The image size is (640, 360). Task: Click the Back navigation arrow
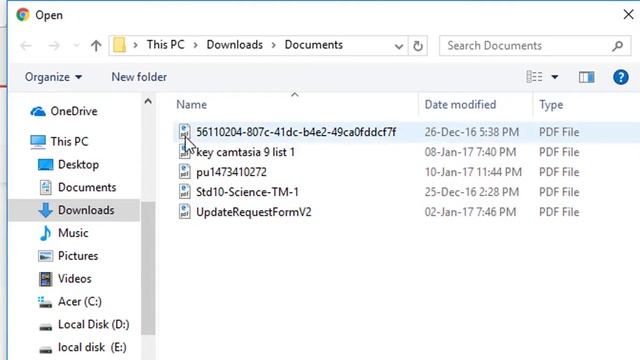pyautogui.click(x=26, y=45)
